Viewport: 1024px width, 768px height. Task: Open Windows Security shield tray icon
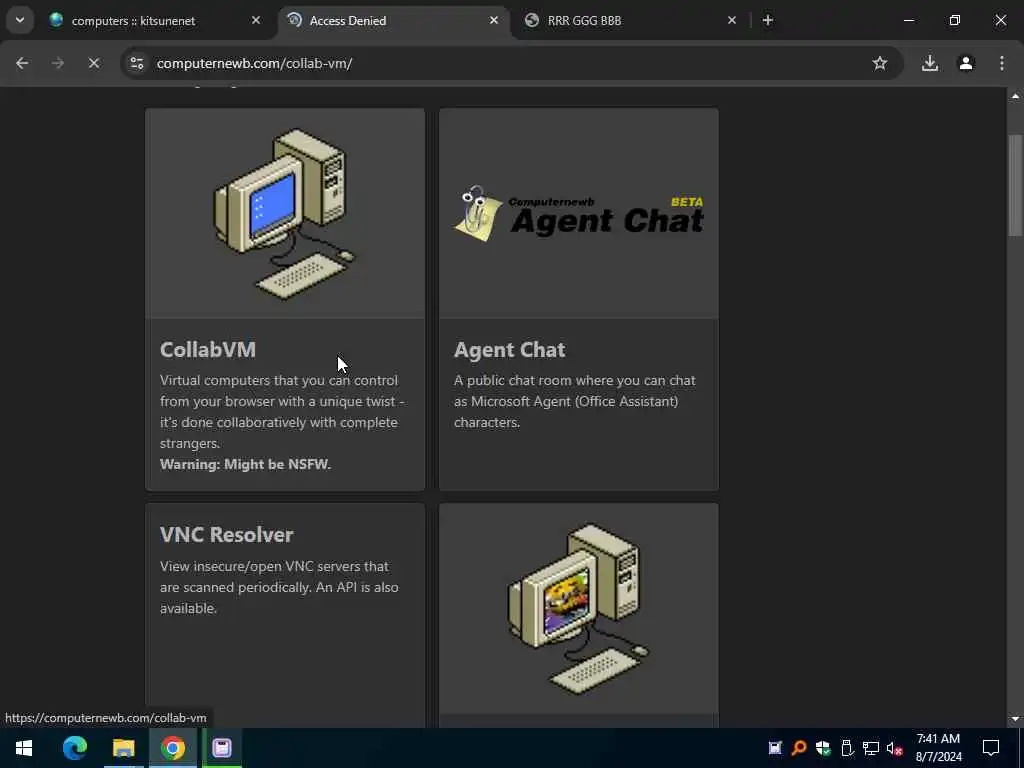[x=823, y=748]
